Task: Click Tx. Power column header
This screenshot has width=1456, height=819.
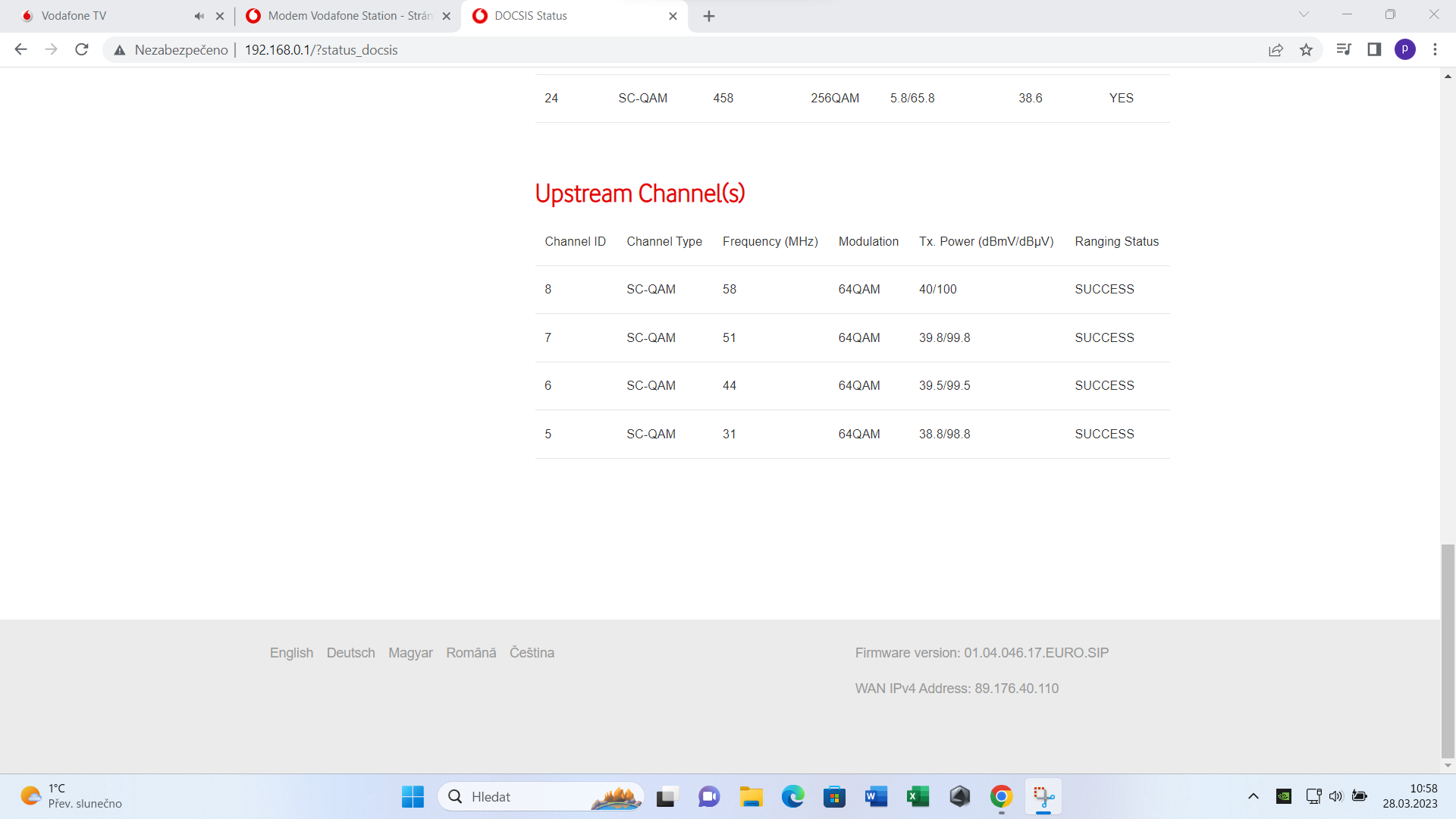Action: point(986,241)
